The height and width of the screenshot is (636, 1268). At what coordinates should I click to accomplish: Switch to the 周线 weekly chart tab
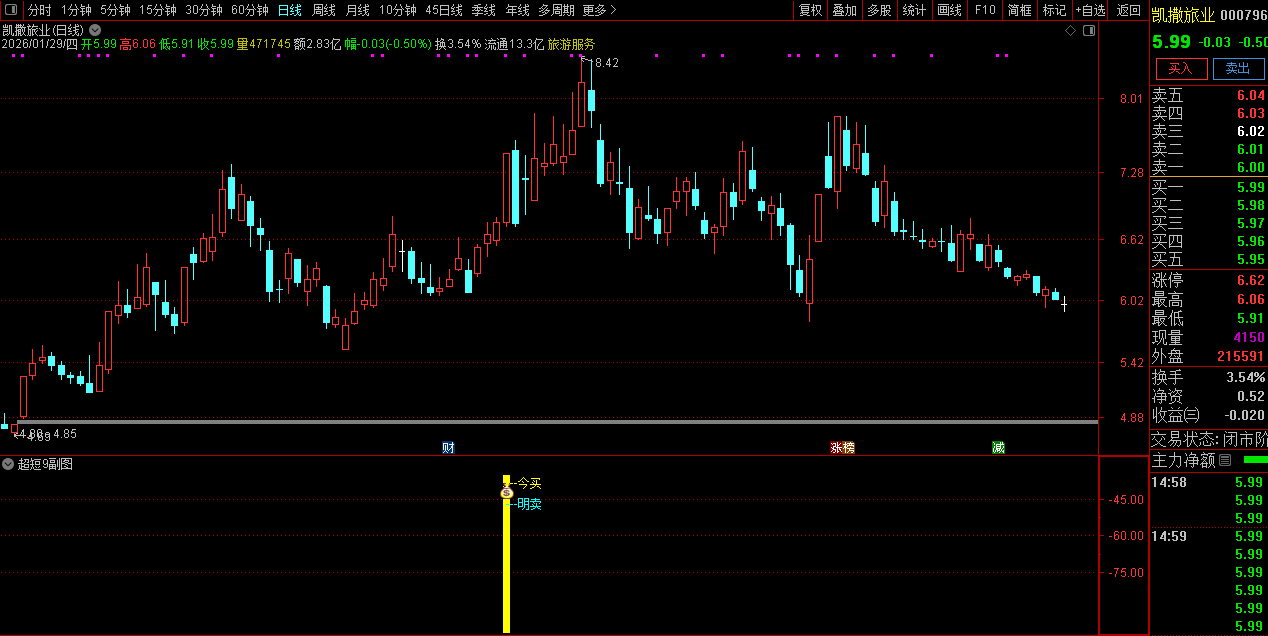(323, 10)
